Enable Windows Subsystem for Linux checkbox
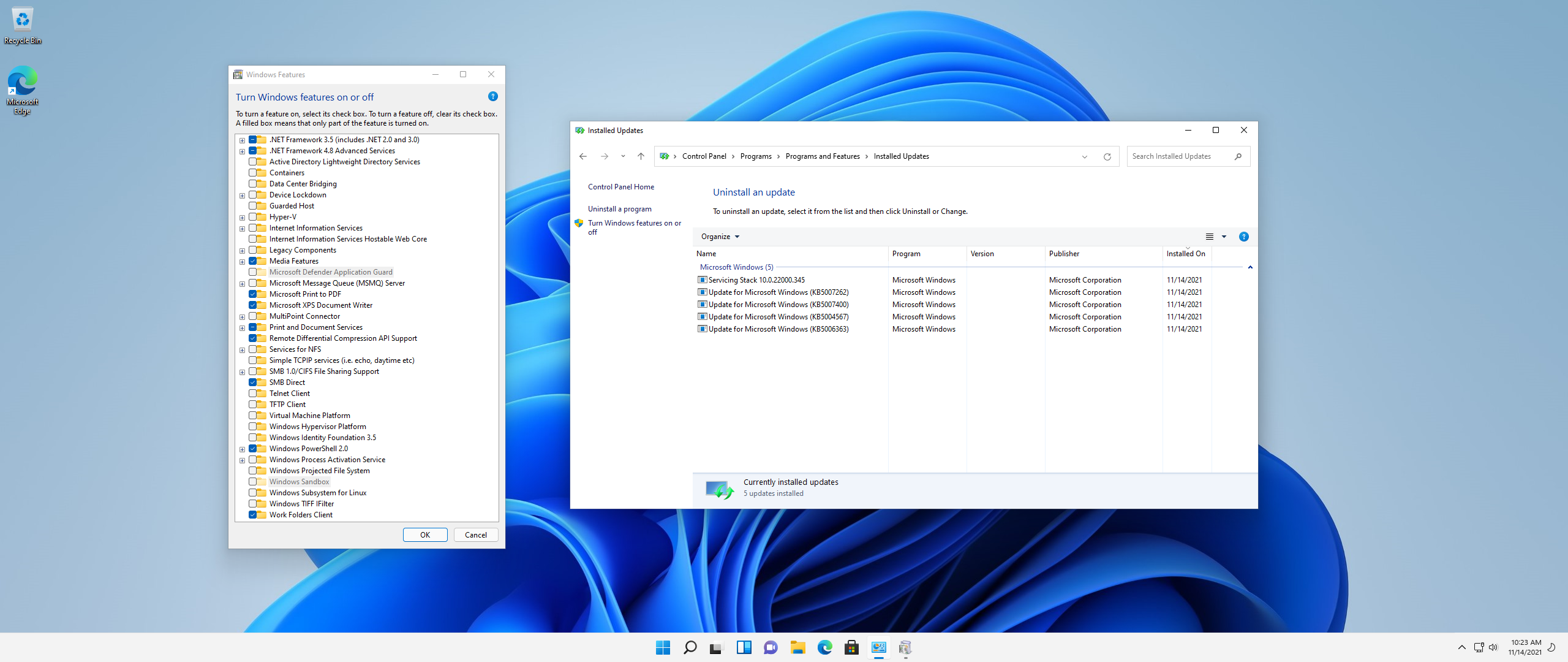This screenshot has height=662, width=1568. pyautogui.click(x=252, y=493)
